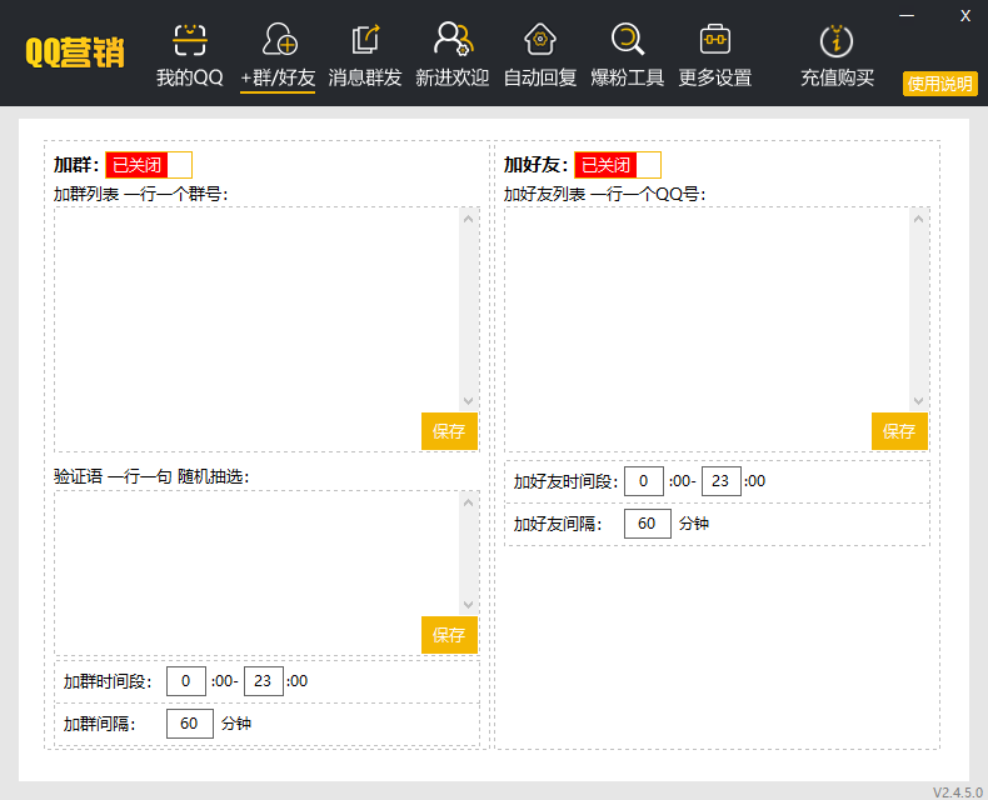Save the 加好友列表 friend list
988x800 pixels.
click(x=899, y=431)
